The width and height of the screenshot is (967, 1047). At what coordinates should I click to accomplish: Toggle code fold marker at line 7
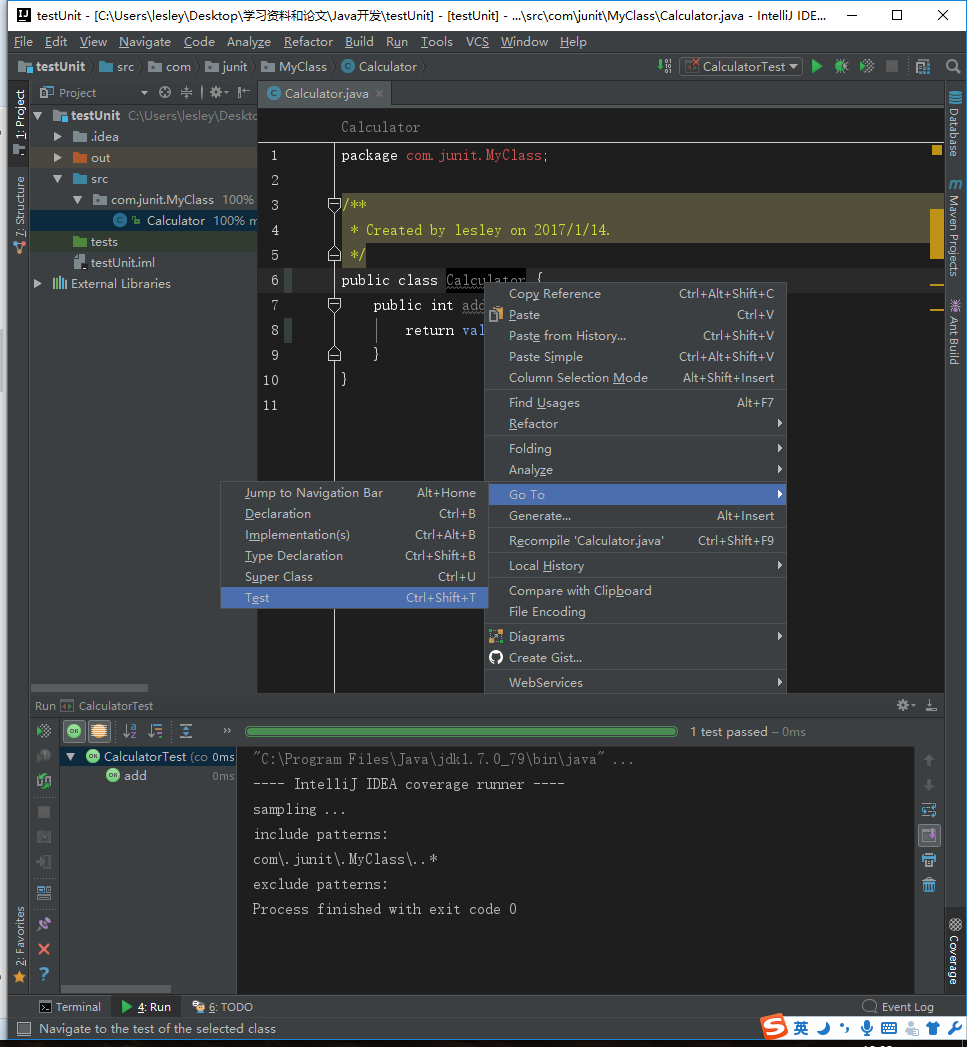click(335, 305)
